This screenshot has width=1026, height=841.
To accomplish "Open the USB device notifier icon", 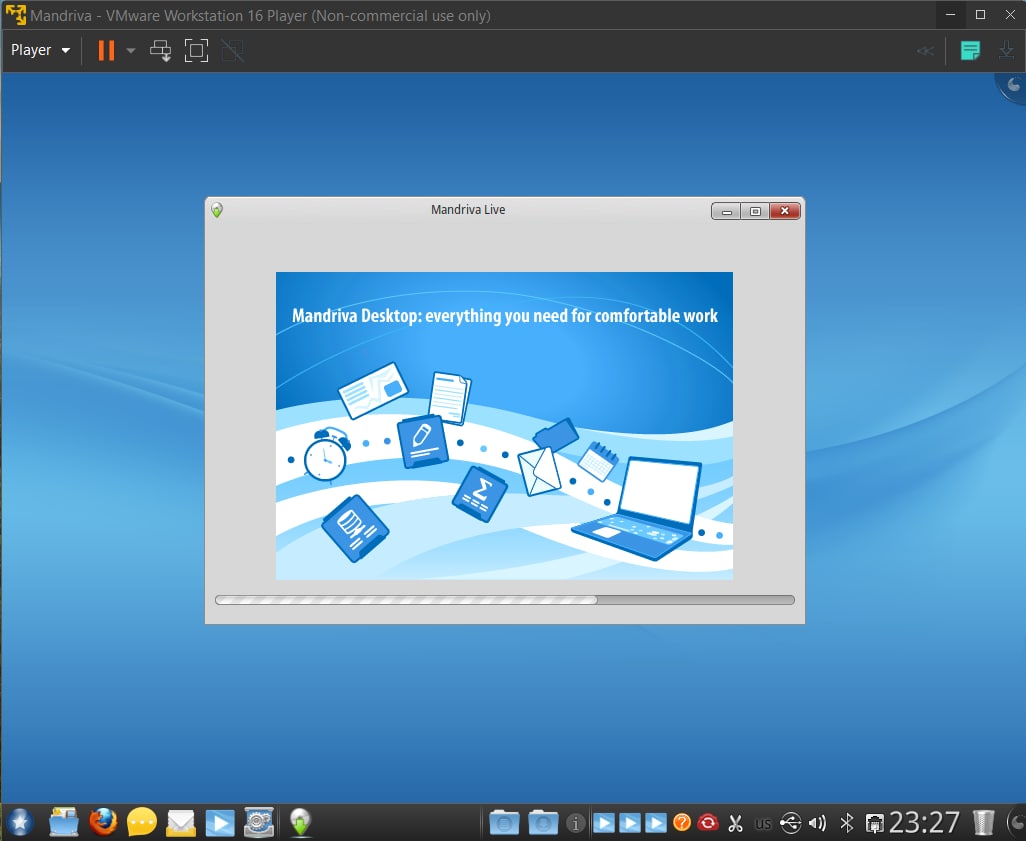I will point(790,823).
